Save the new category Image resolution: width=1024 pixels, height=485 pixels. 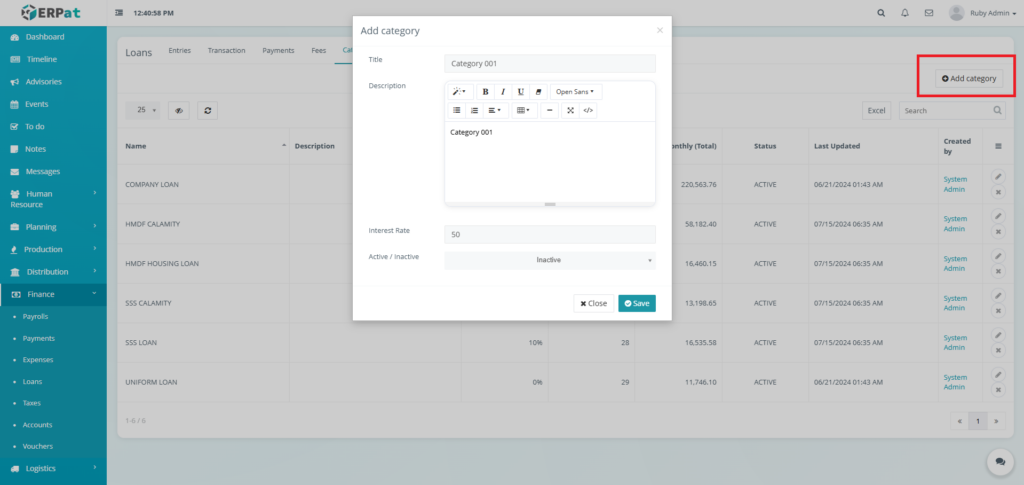[637, 304]
